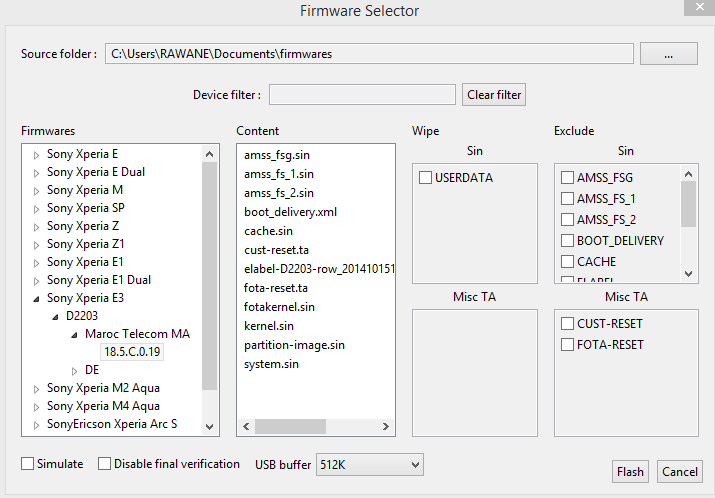Viewport: 715px width, 498px height.
Task: Check the BOOT_DELIVERY exclude checkbox
Action: (567, 240)
